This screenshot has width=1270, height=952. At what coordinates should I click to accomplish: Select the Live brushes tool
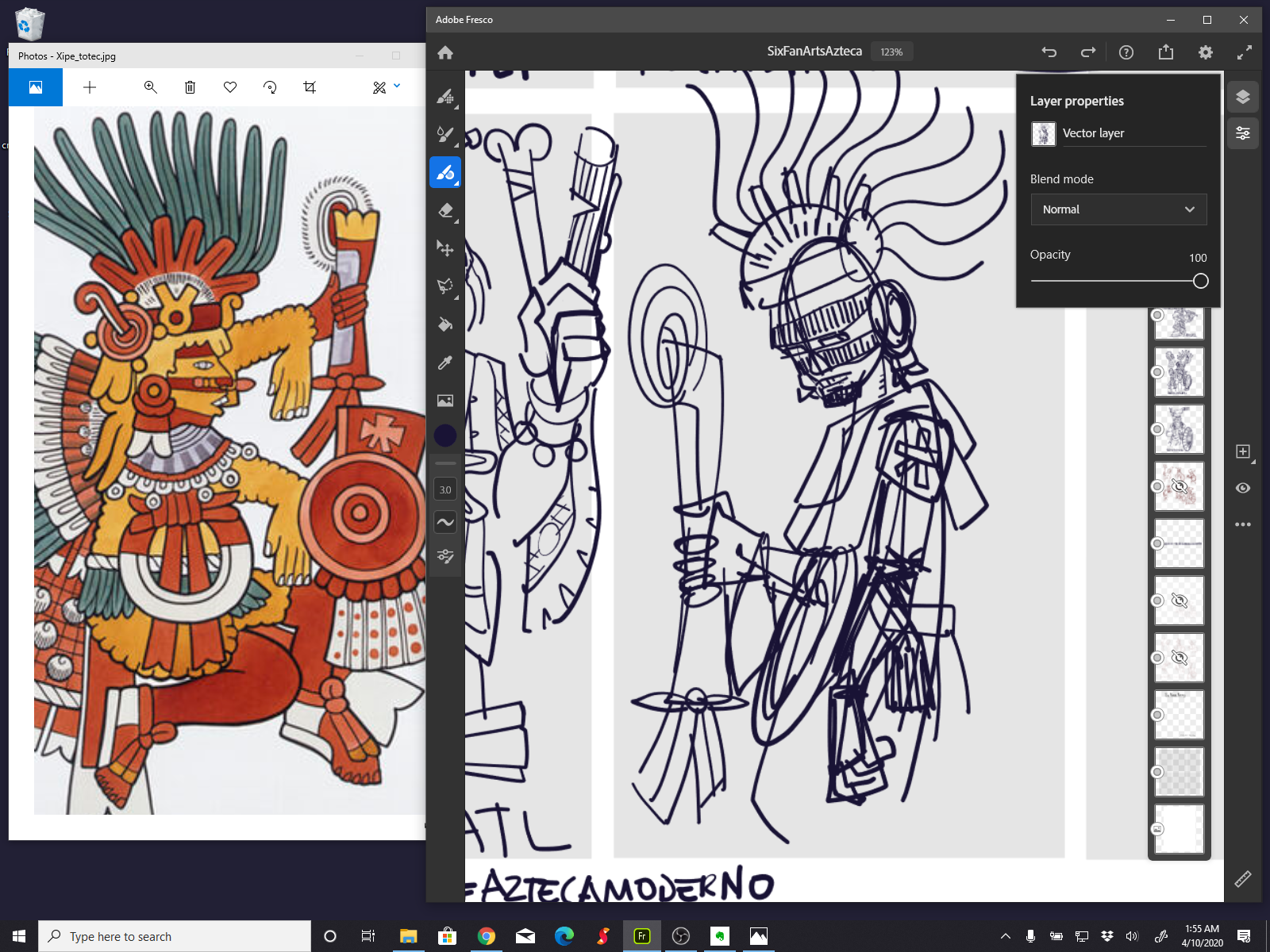coord(445,134)
